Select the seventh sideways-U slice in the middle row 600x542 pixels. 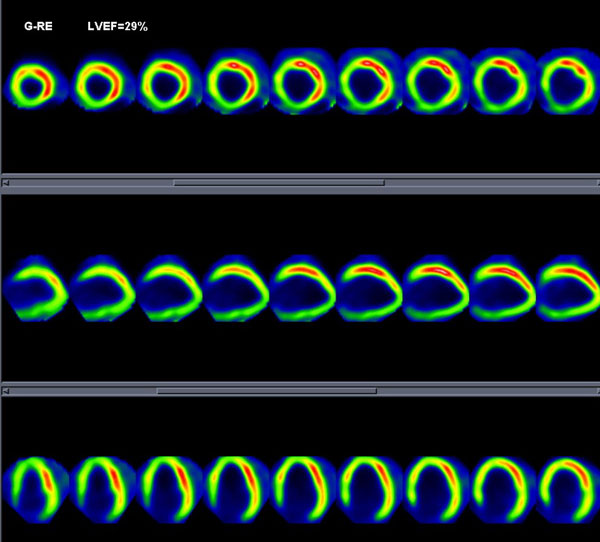(435, 289)
